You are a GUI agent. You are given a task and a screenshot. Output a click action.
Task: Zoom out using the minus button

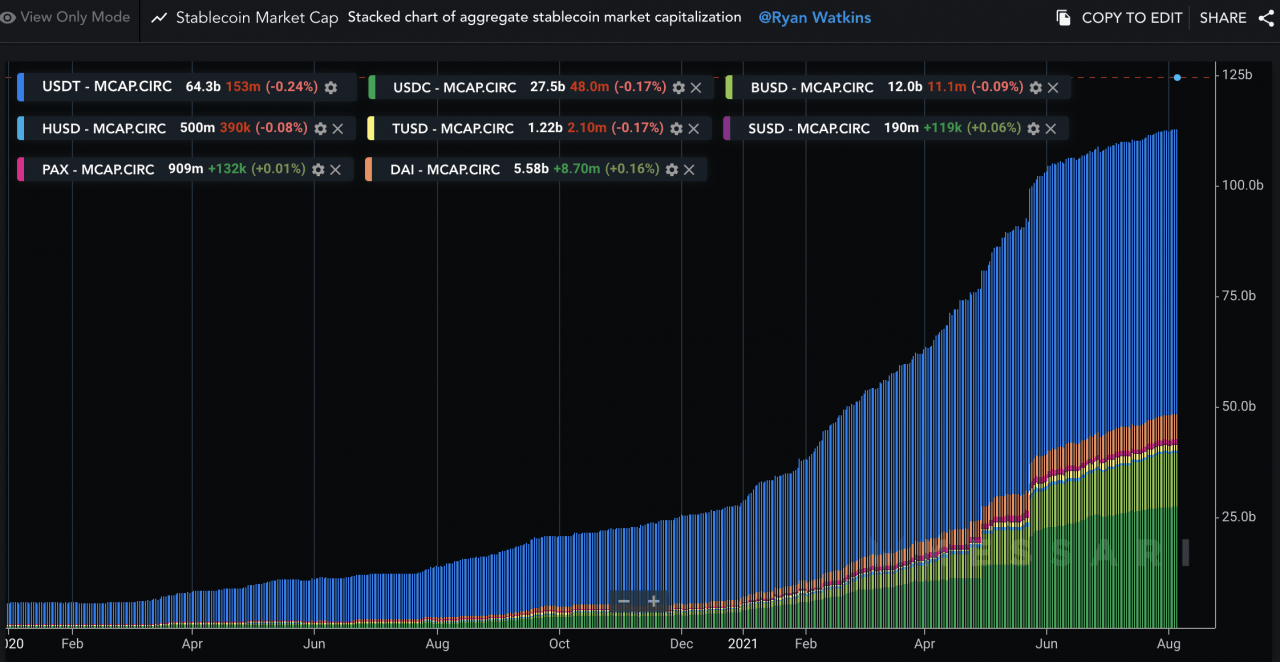point(623,601)
